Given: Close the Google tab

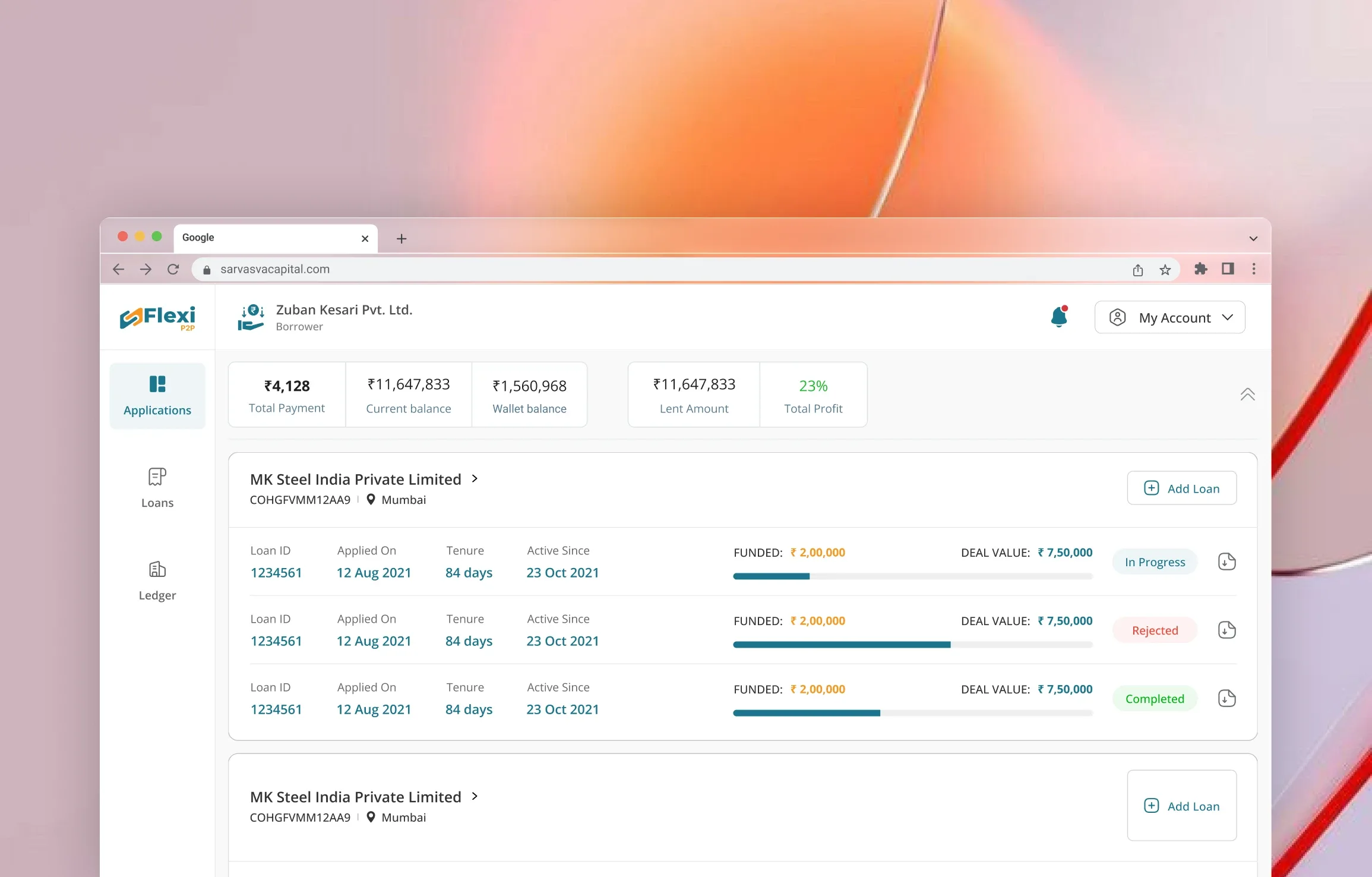Looking at the screenshot, I should (365, 238).
